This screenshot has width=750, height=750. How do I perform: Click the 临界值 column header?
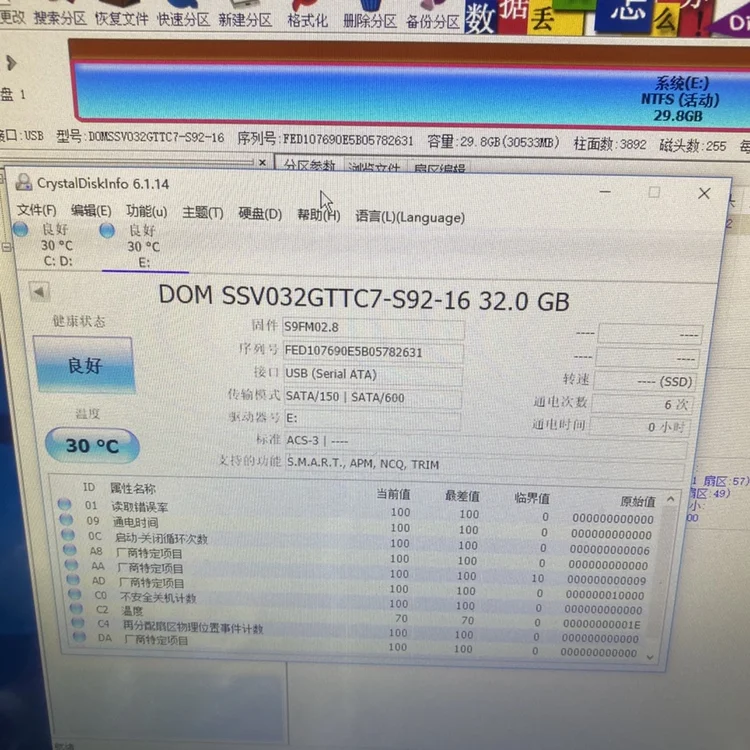[531, 498]
